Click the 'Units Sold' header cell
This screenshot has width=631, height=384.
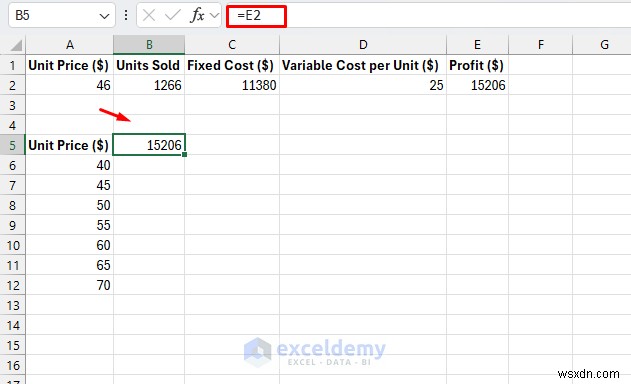(x=149, y=65)
